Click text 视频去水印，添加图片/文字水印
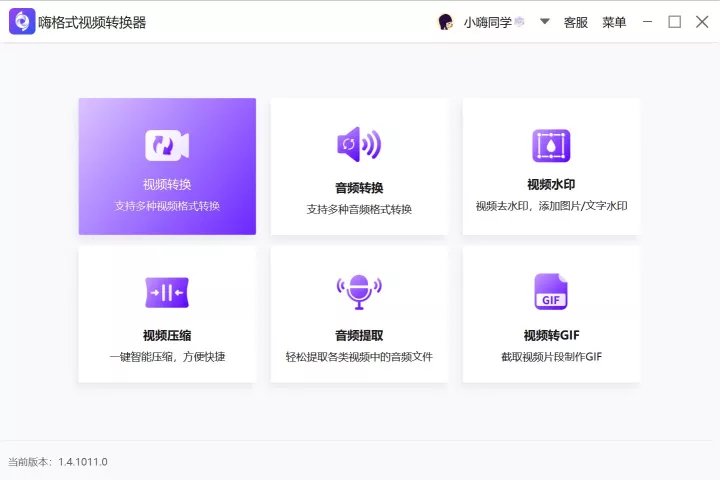The image size is (720, 480). click(551, 206)
